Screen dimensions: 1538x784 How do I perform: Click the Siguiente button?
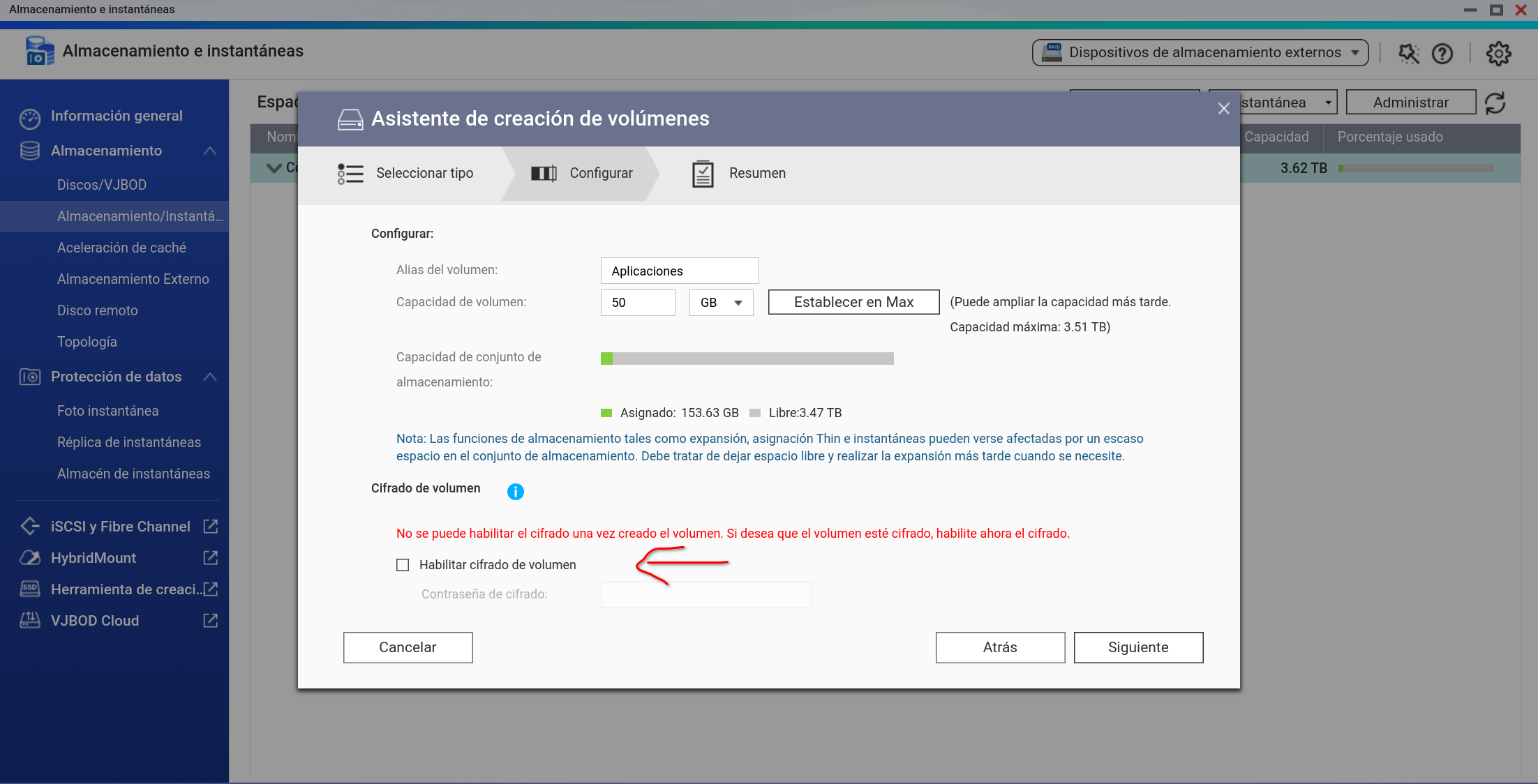pos(1137,647)
